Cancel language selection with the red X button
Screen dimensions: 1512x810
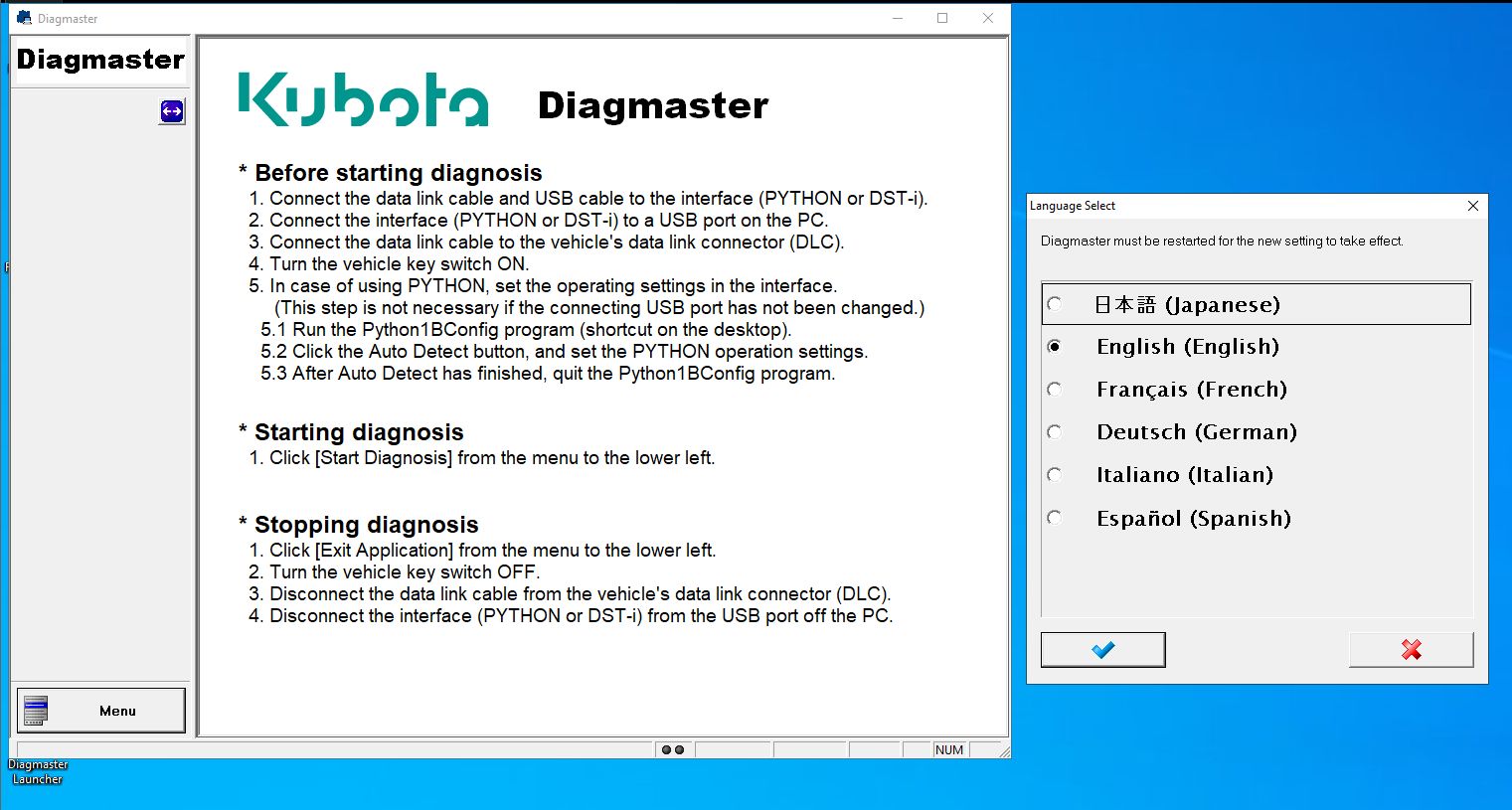[x=1411, y=649]
